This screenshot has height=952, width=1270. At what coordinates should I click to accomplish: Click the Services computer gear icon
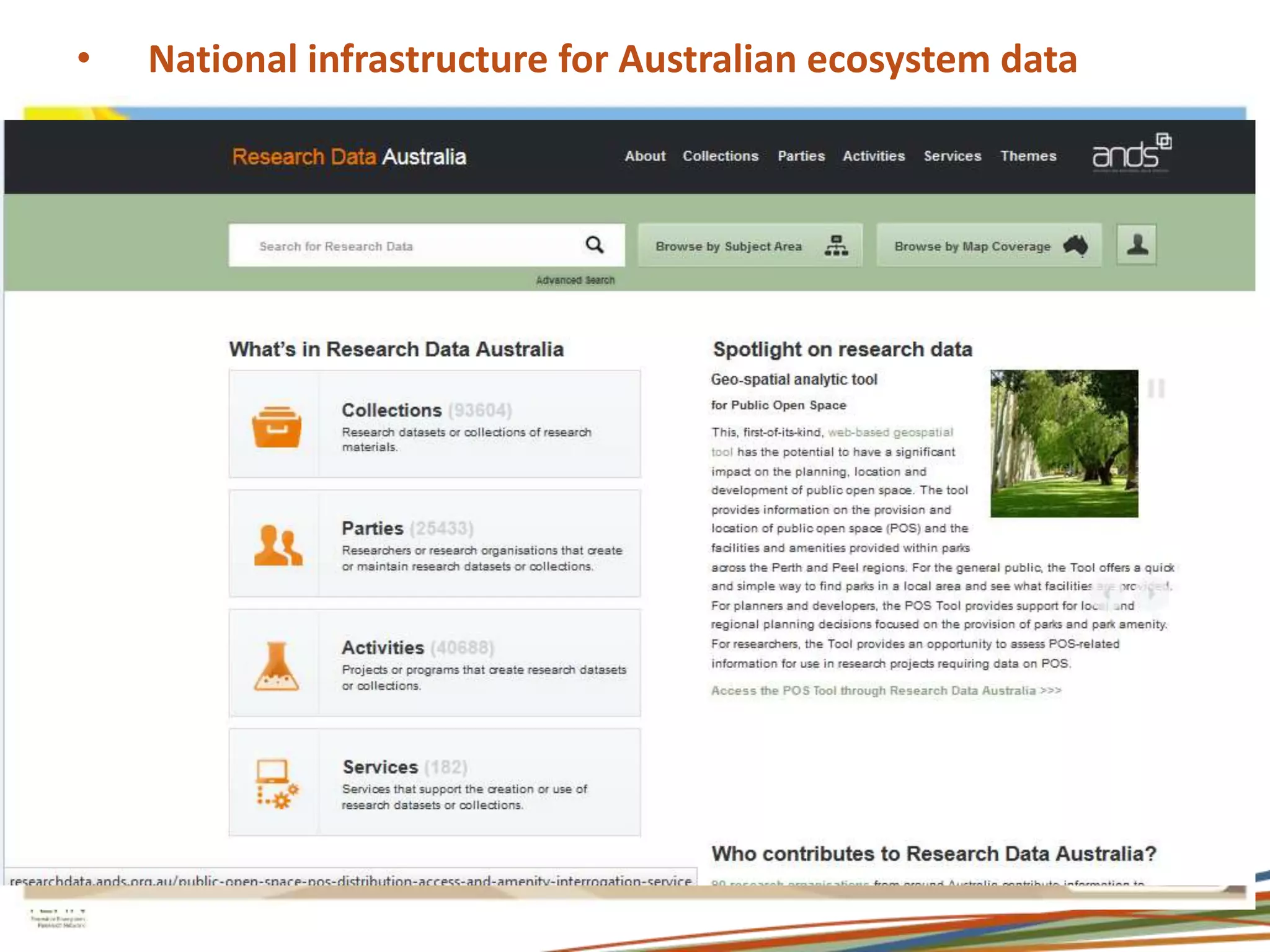pyautogui.click(x=278, y=784)
